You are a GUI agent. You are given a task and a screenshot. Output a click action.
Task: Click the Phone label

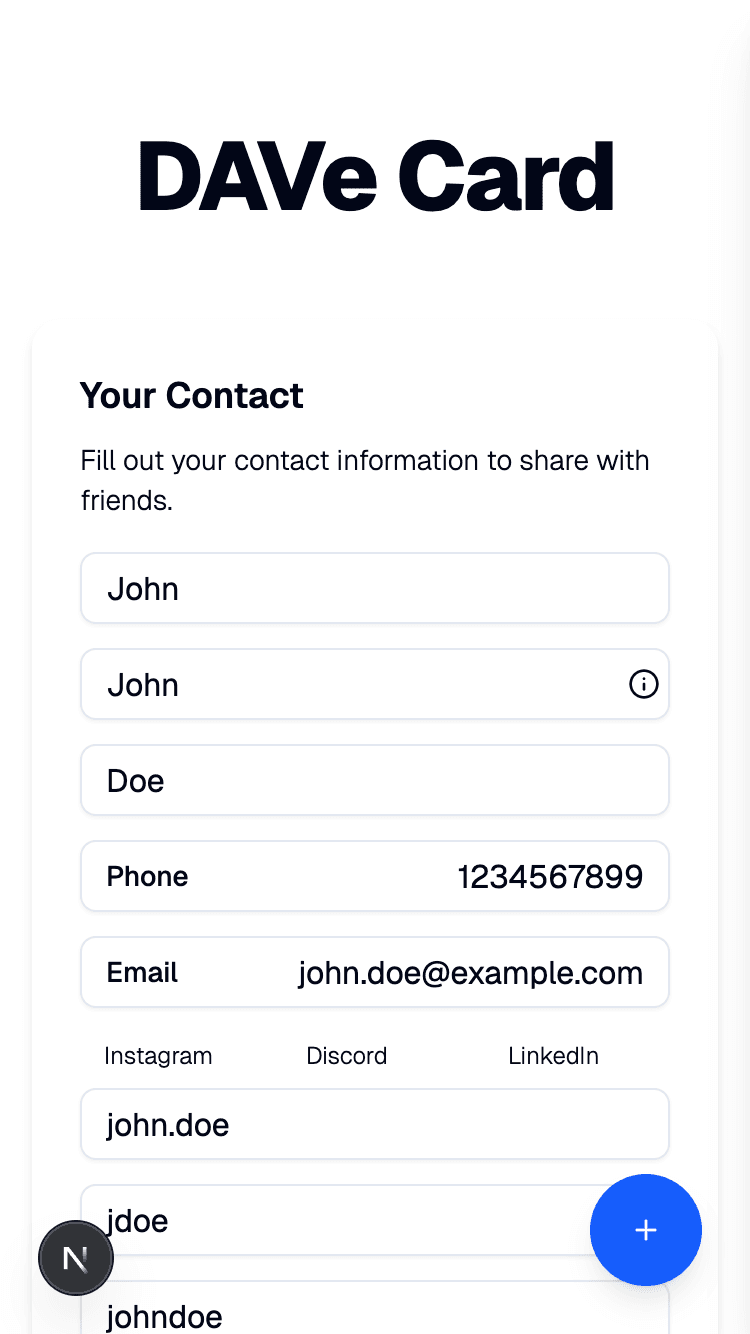147,877
